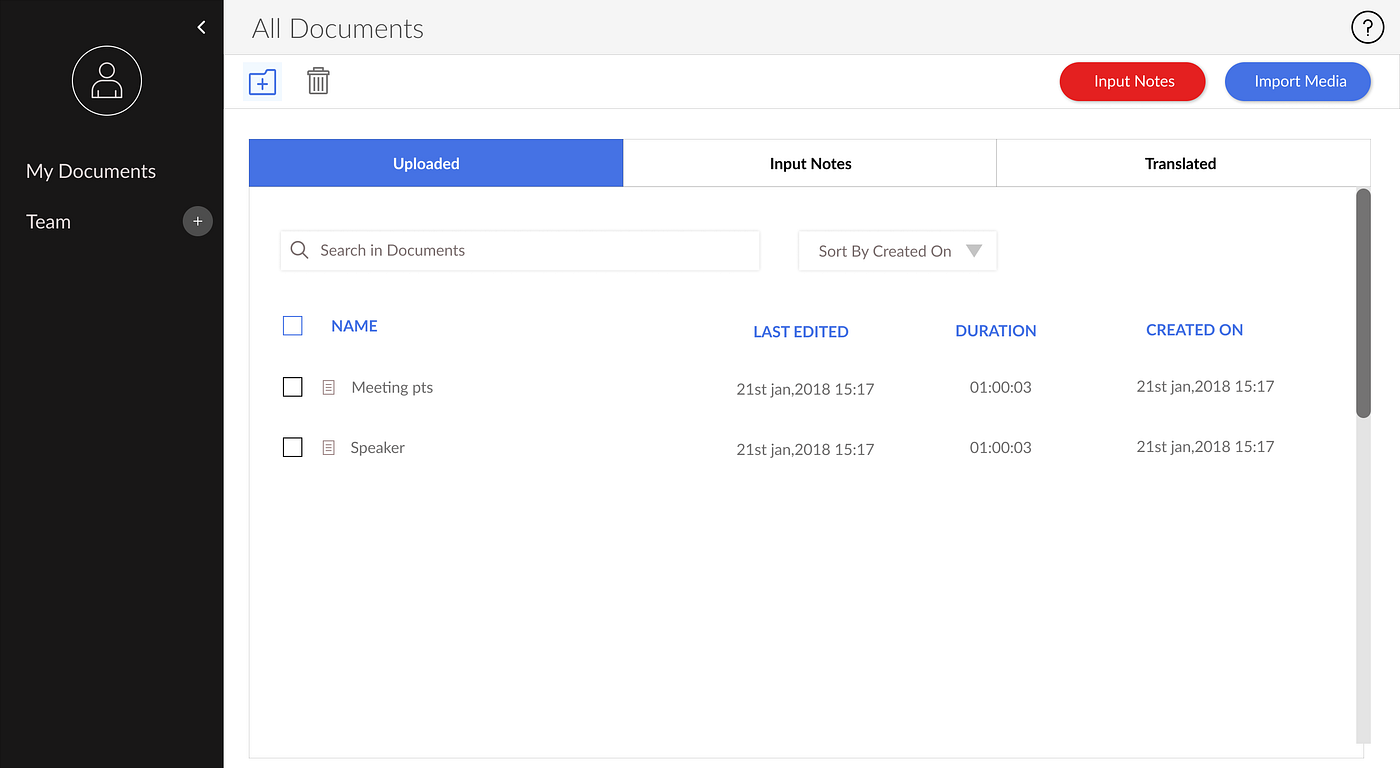
Task: Click the duration value of Speaker
Action: [x=1000, y=448]
